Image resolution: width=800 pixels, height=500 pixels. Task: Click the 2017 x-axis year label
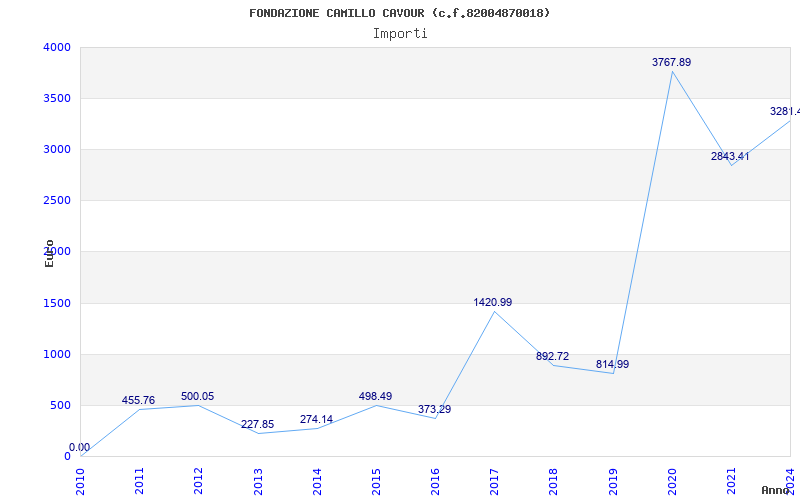point(495,481)
